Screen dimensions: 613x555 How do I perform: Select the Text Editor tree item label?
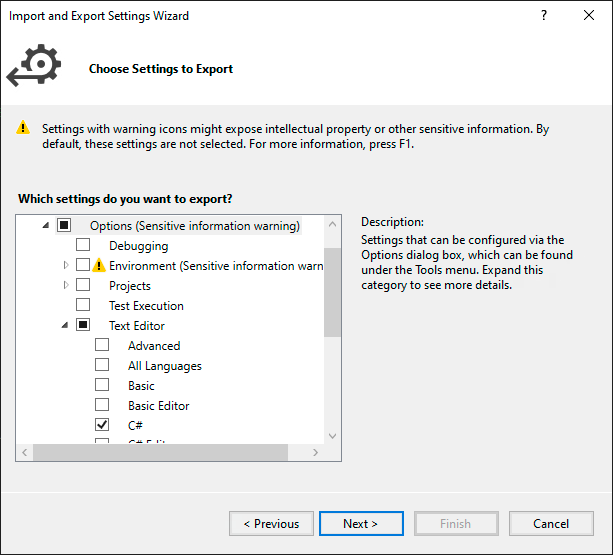pyautogui.click(x=137, y=326)
